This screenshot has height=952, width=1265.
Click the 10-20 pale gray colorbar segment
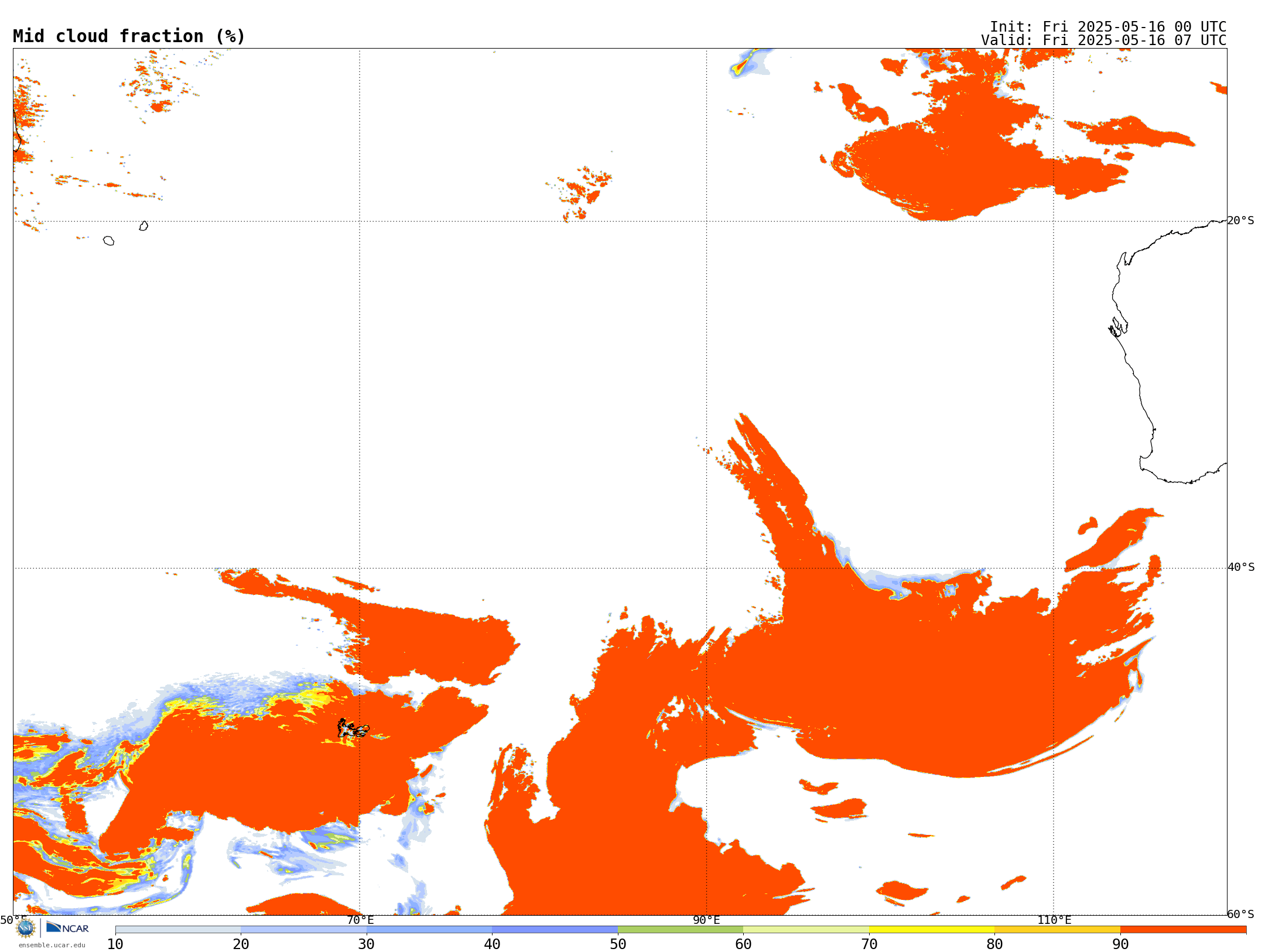pyautogui.click(x=178, y=930)
